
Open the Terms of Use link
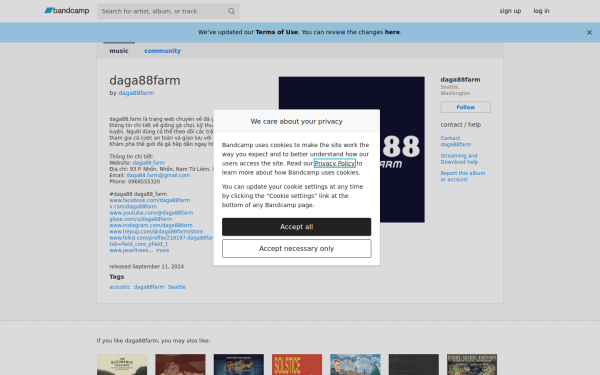277,32
